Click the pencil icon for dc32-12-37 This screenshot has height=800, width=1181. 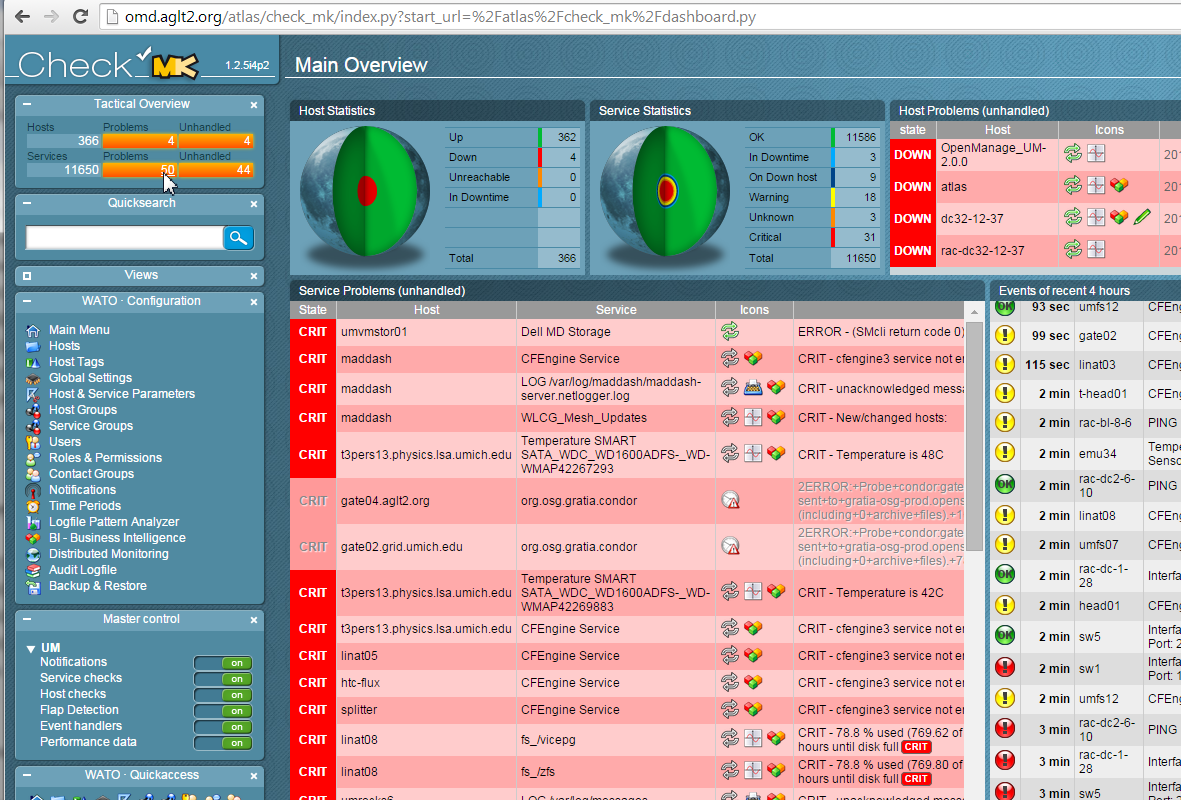click(x=1142, y=218)
